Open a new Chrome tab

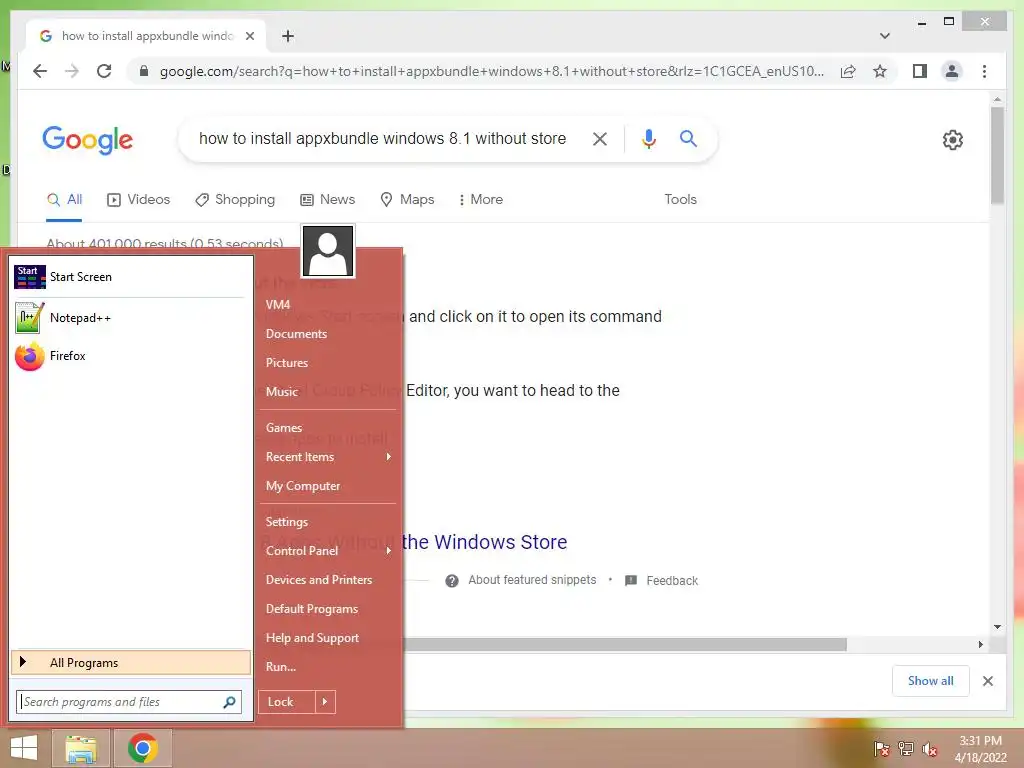click(288, 36)
